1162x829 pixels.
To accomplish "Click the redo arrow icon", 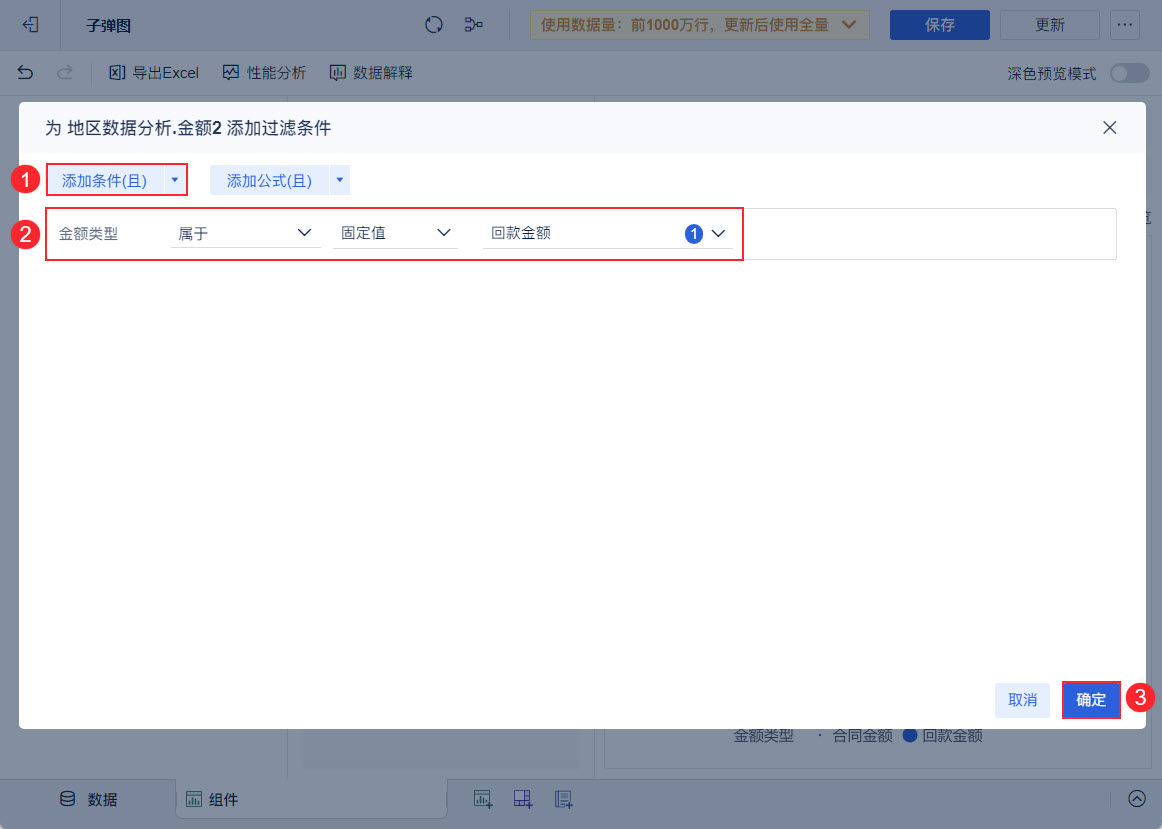I will click(65, 73).
